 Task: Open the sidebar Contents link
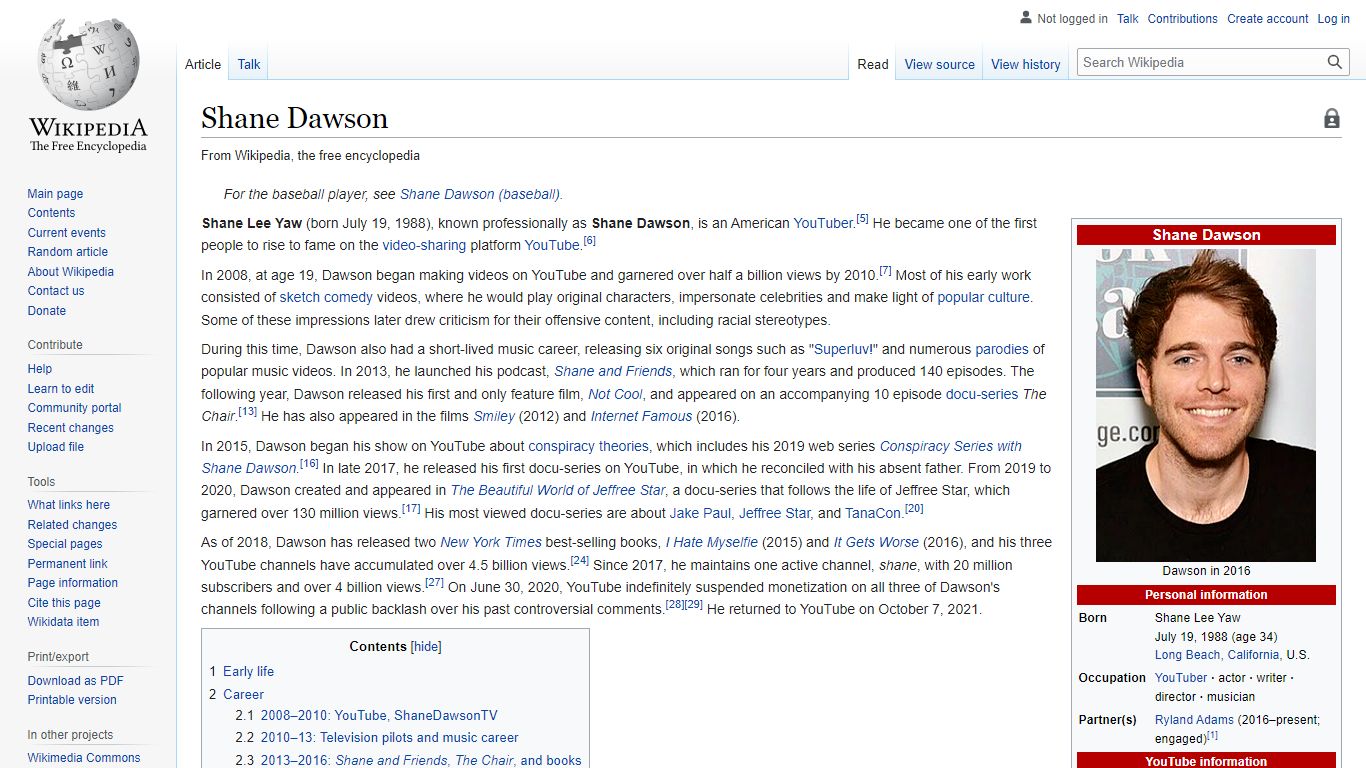pos(51,213)
